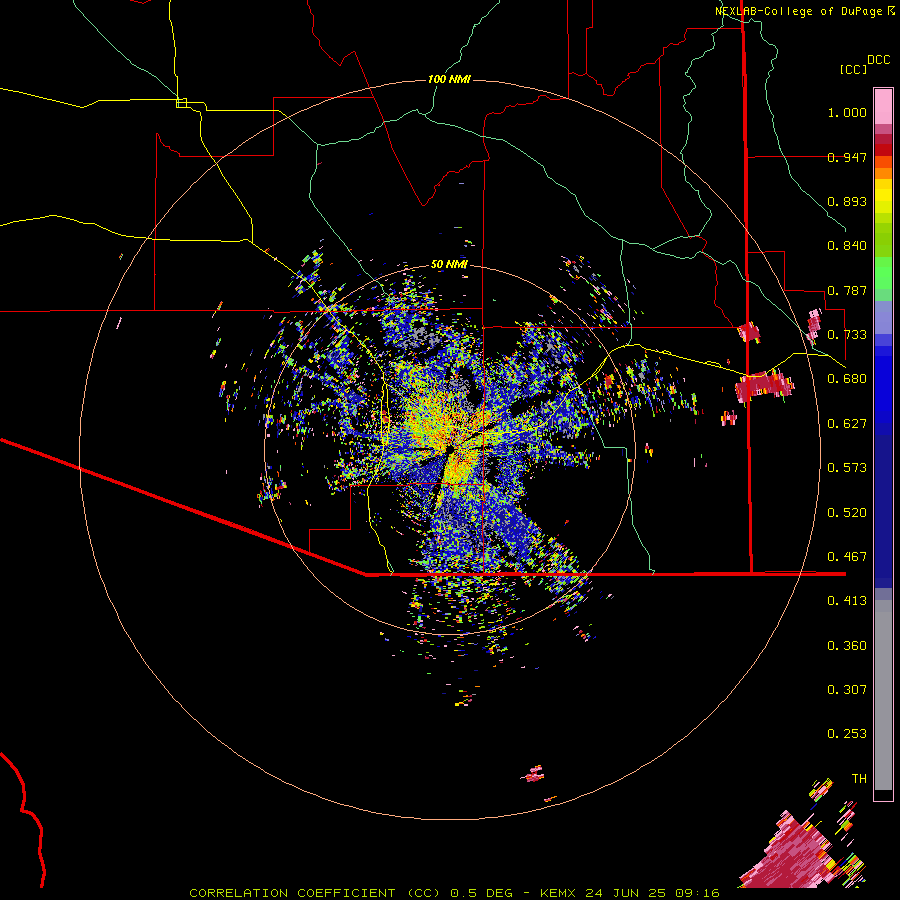Viewport: 900px width, 900px height.
Task: Click the CORRELATION COEFFICIENT caption at bottom
Action: [x=454, y=893]
